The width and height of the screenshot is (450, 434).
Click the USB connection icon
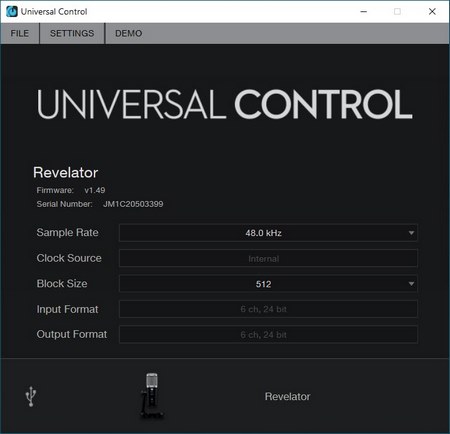coord(31,396)
